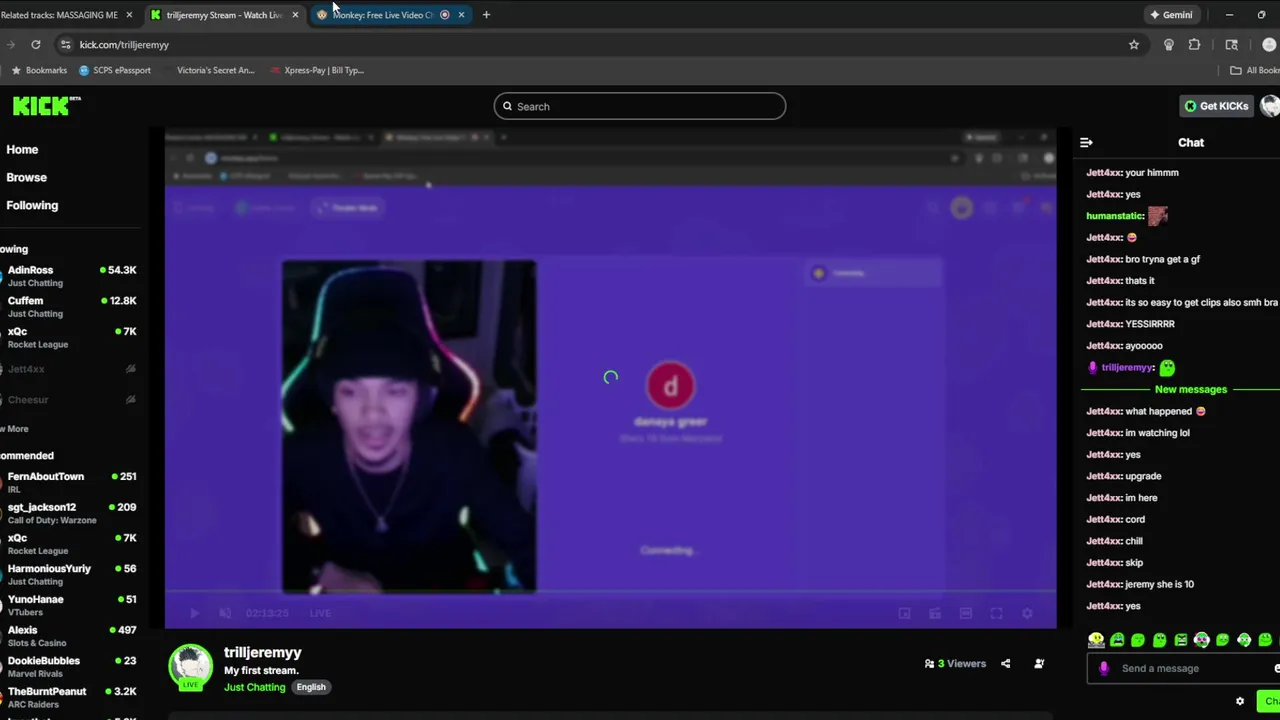Jump to New messages in chat
This screenshot has height=720, width=1280.
pos(1190,389)
